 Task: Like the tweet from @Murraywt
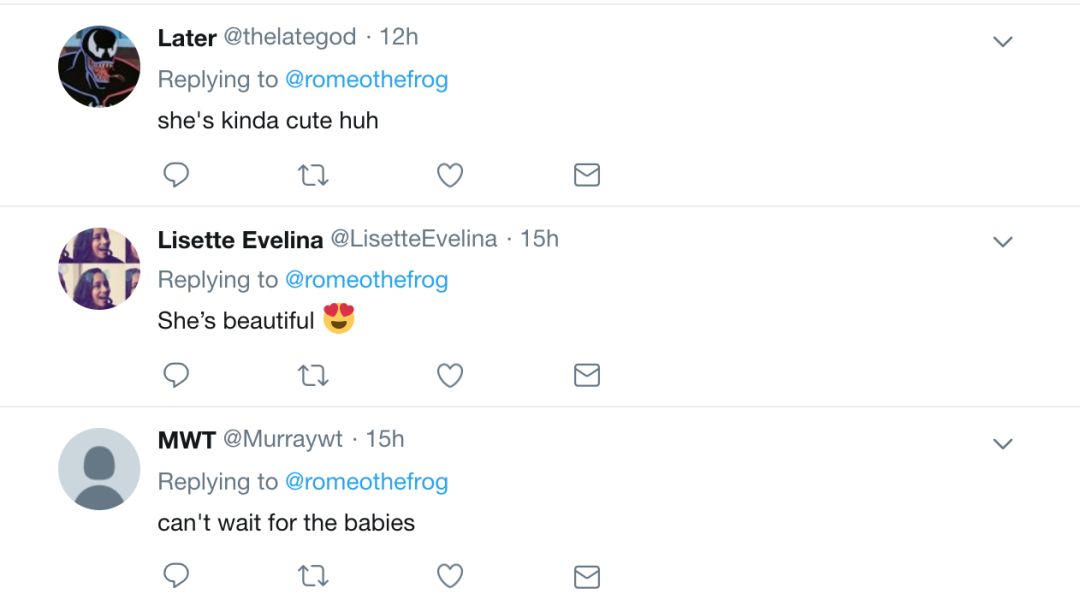(x=450, y=576)
